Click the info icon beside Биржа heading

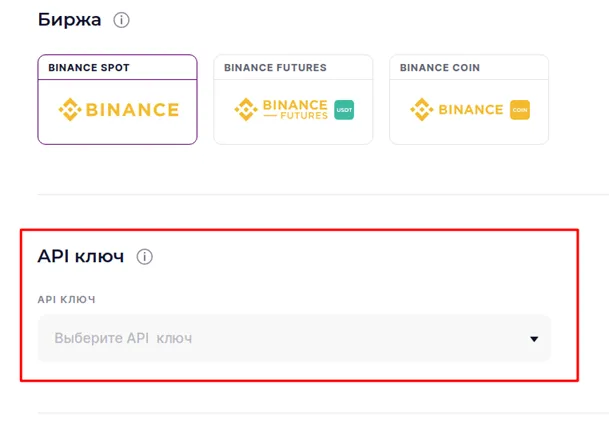tap(122, 20)
